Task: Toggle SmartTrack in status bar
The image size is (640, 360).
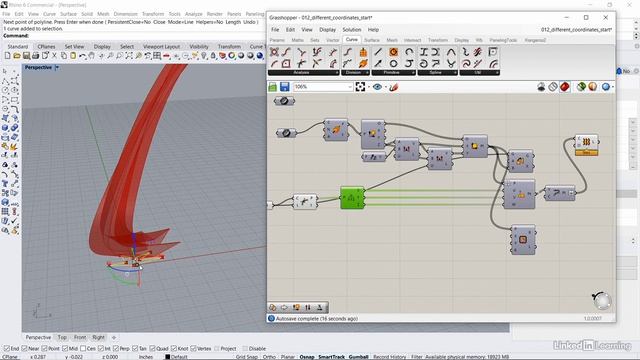Action: point(332,357)
